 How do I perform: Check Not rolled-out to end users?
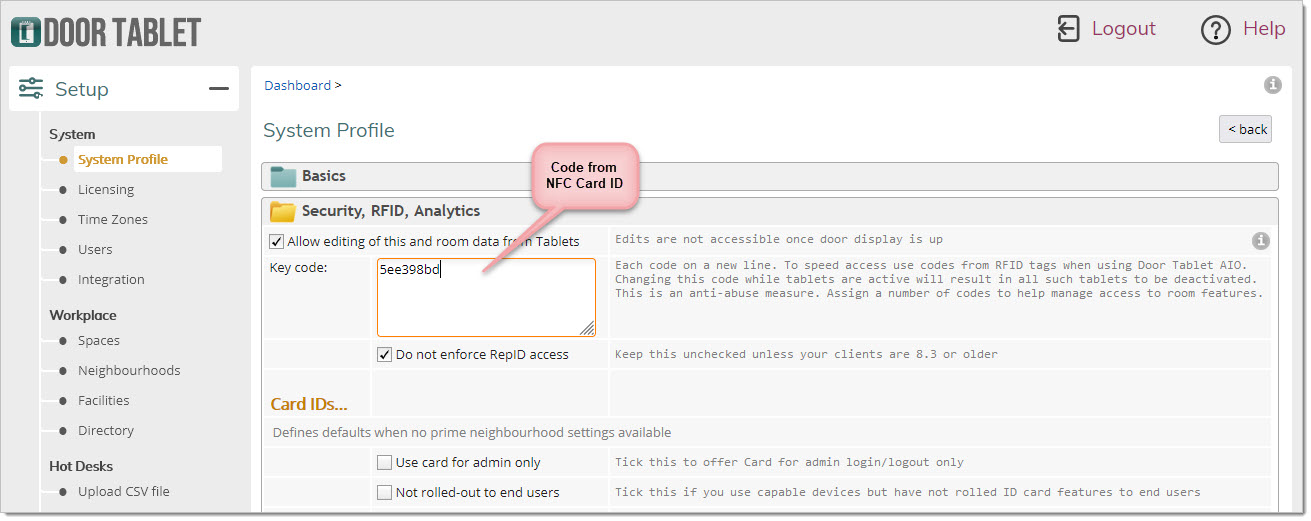pos(384,492)
